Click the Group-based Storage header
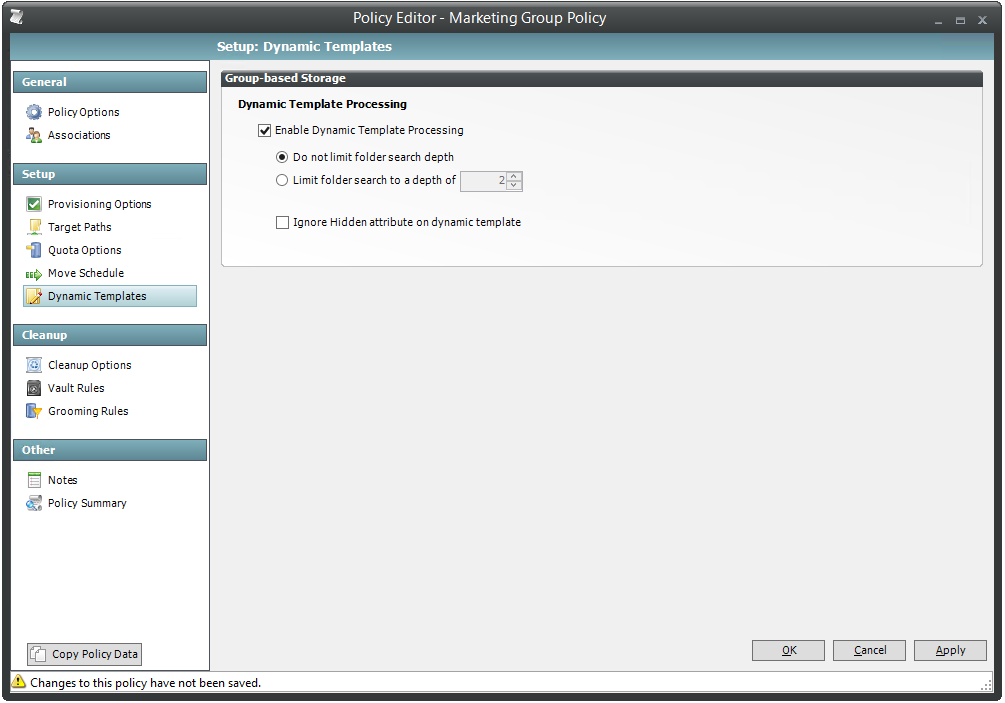 [602, 78]
